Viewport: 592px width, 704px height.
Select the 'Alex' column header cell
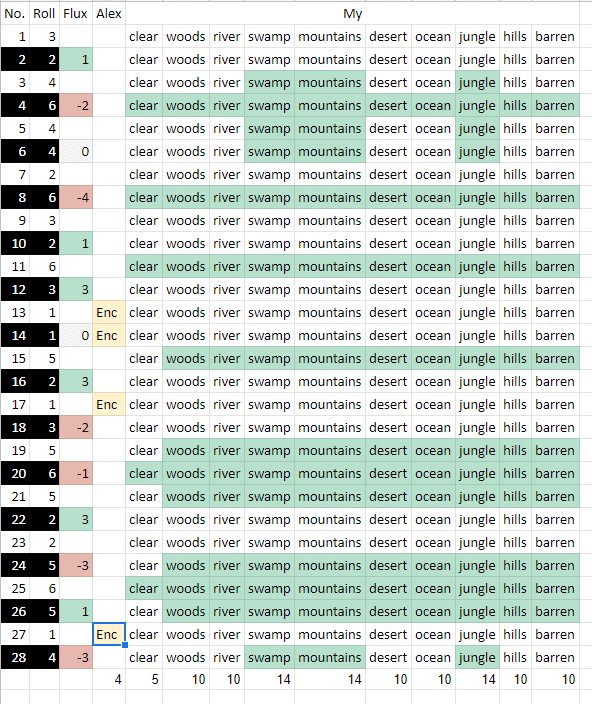click(x=109, y=13)
